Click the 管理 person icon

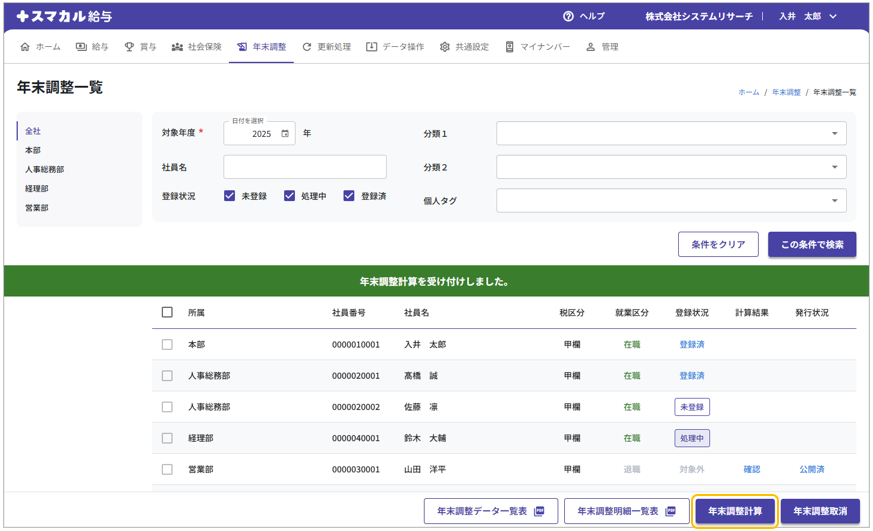[x=590, y=47]
